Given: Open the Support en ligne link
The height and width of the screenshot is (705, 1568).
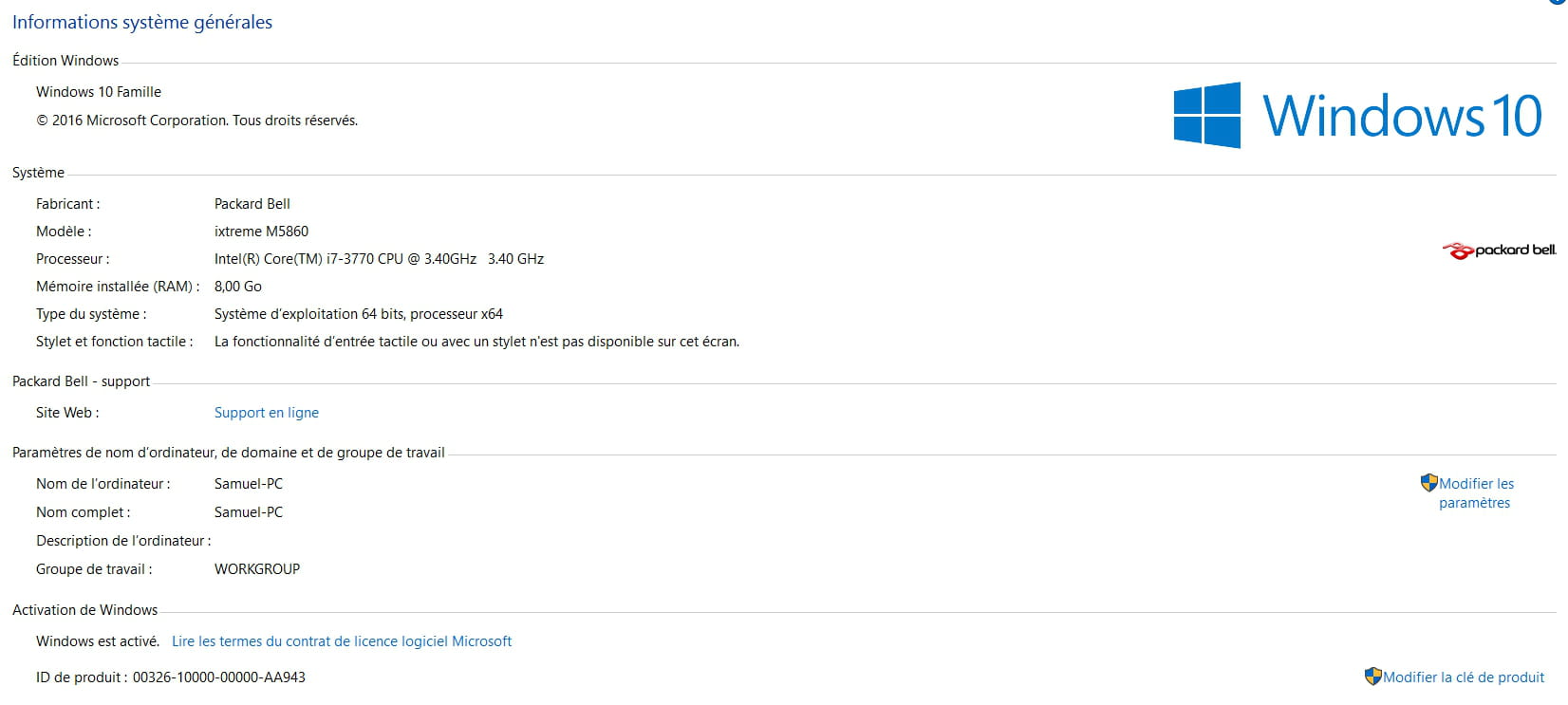Looking at the screenshot, I should 266,413.
